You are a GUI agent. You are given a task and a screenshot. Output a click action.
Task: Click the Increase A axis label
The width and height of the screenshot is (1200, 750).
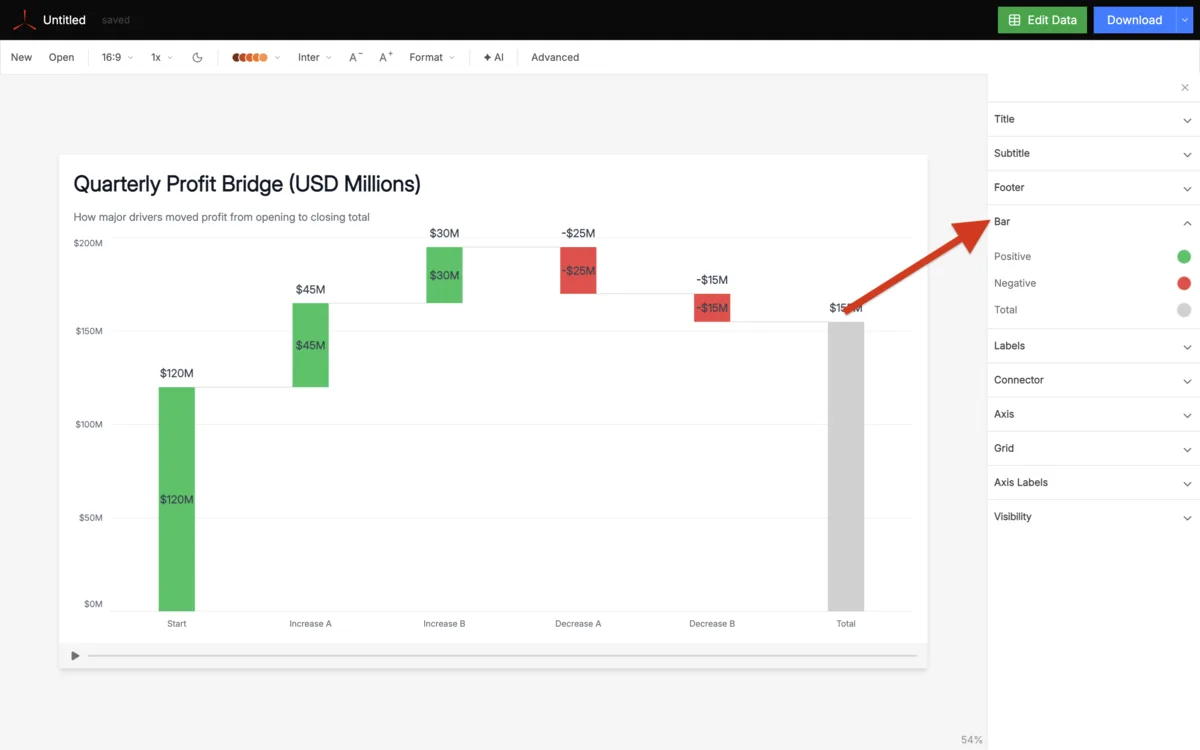(310, 623)
